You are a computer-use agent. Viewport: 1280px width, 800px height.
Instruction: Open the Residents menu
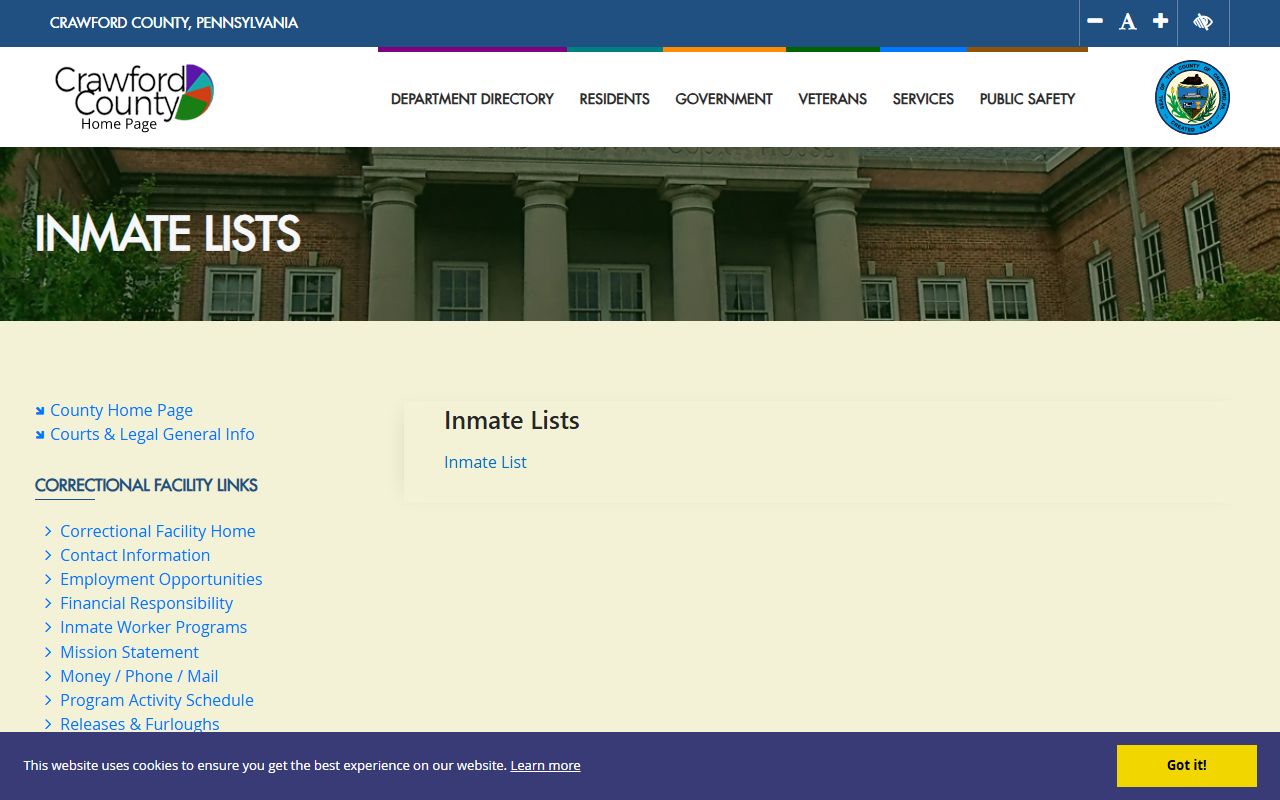tap(614, 99)
